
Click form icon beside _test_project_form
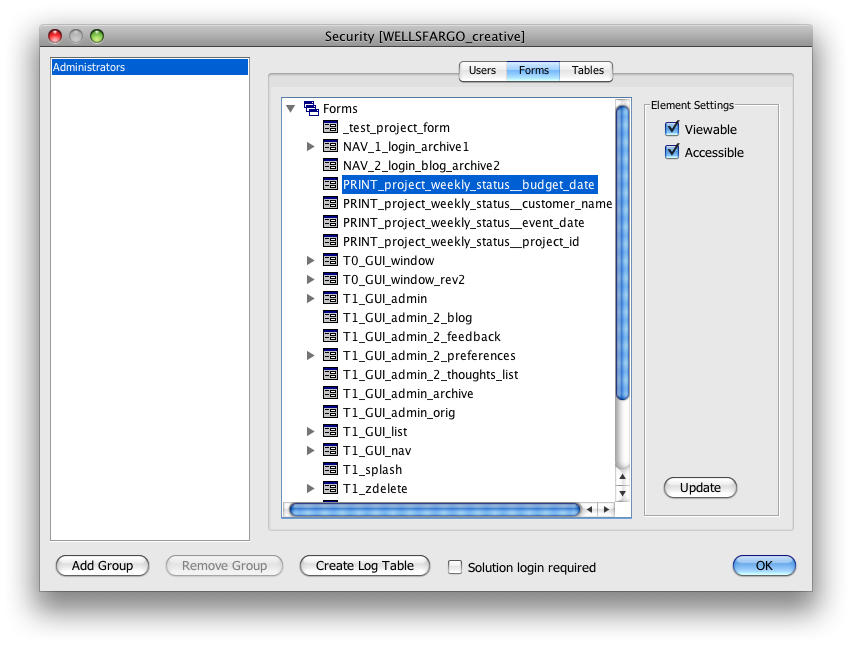click(x=330, y=127)
